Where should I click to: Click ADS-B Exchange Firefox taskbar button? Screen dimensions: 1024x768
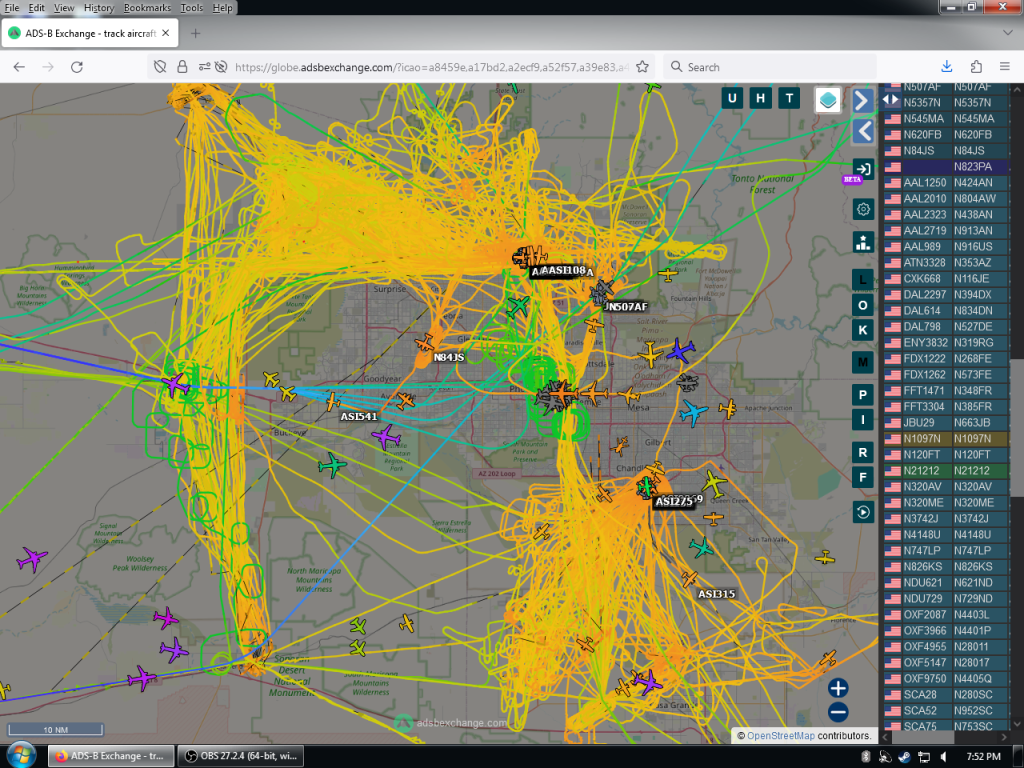pos(111,756)
